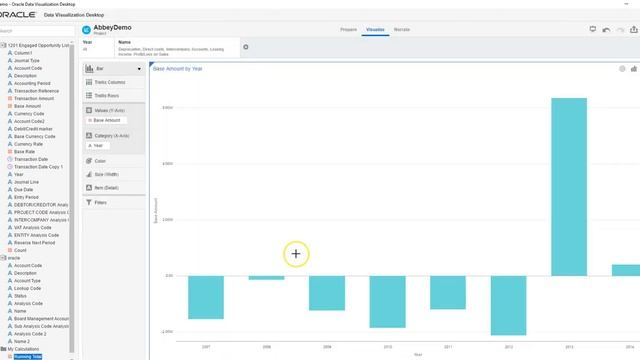This screenshot has width=640, height=360.
Task: Select the Running Total calculation
Action: [x=28, y=357]
